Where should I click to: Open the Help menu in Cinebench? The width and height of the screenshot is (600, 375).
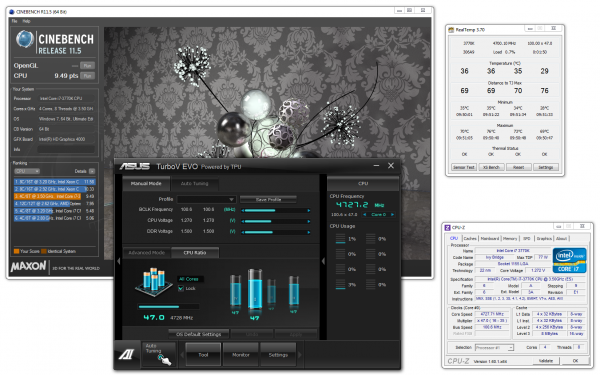(x=26, y=21)
